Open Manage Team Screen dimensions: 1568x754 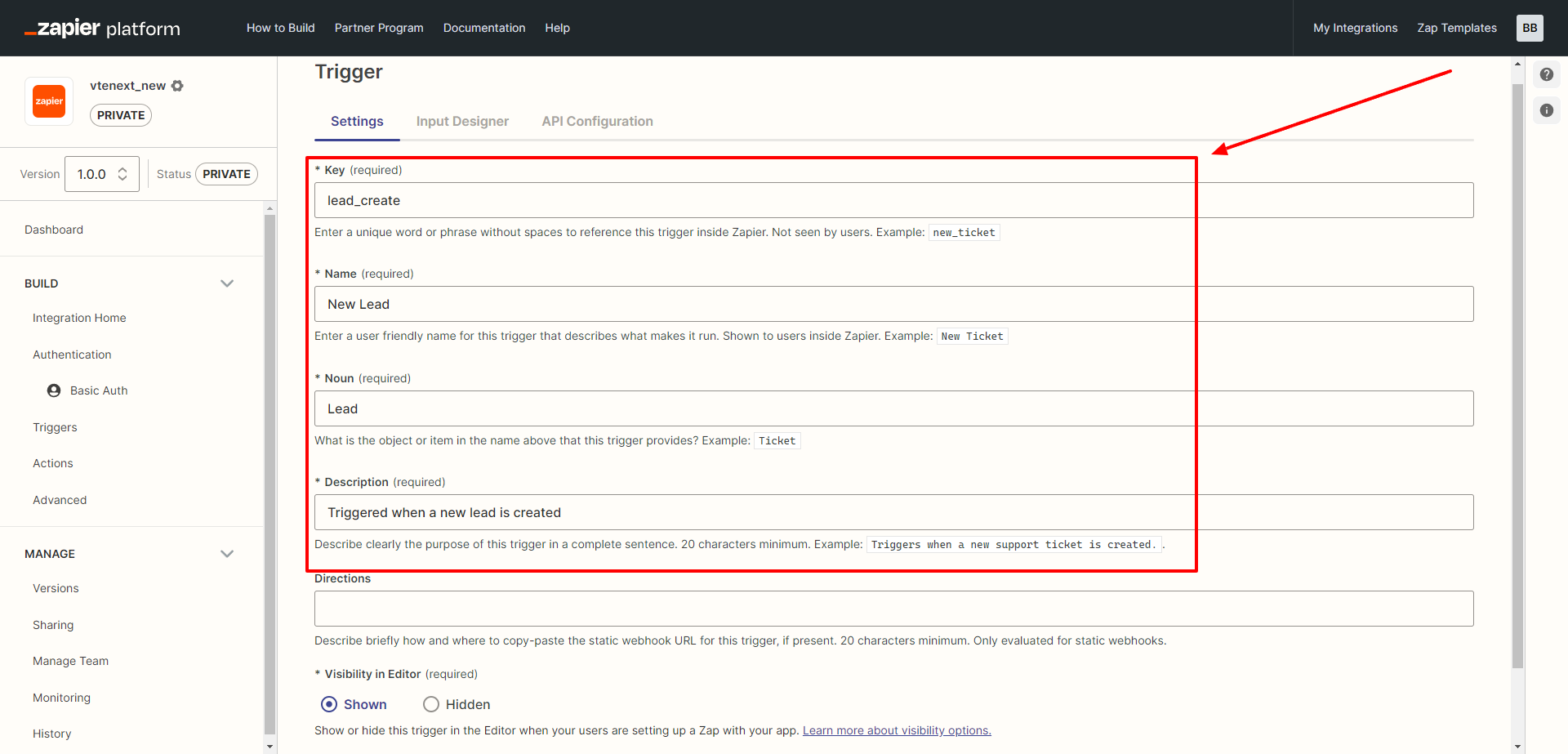[70, 661]
